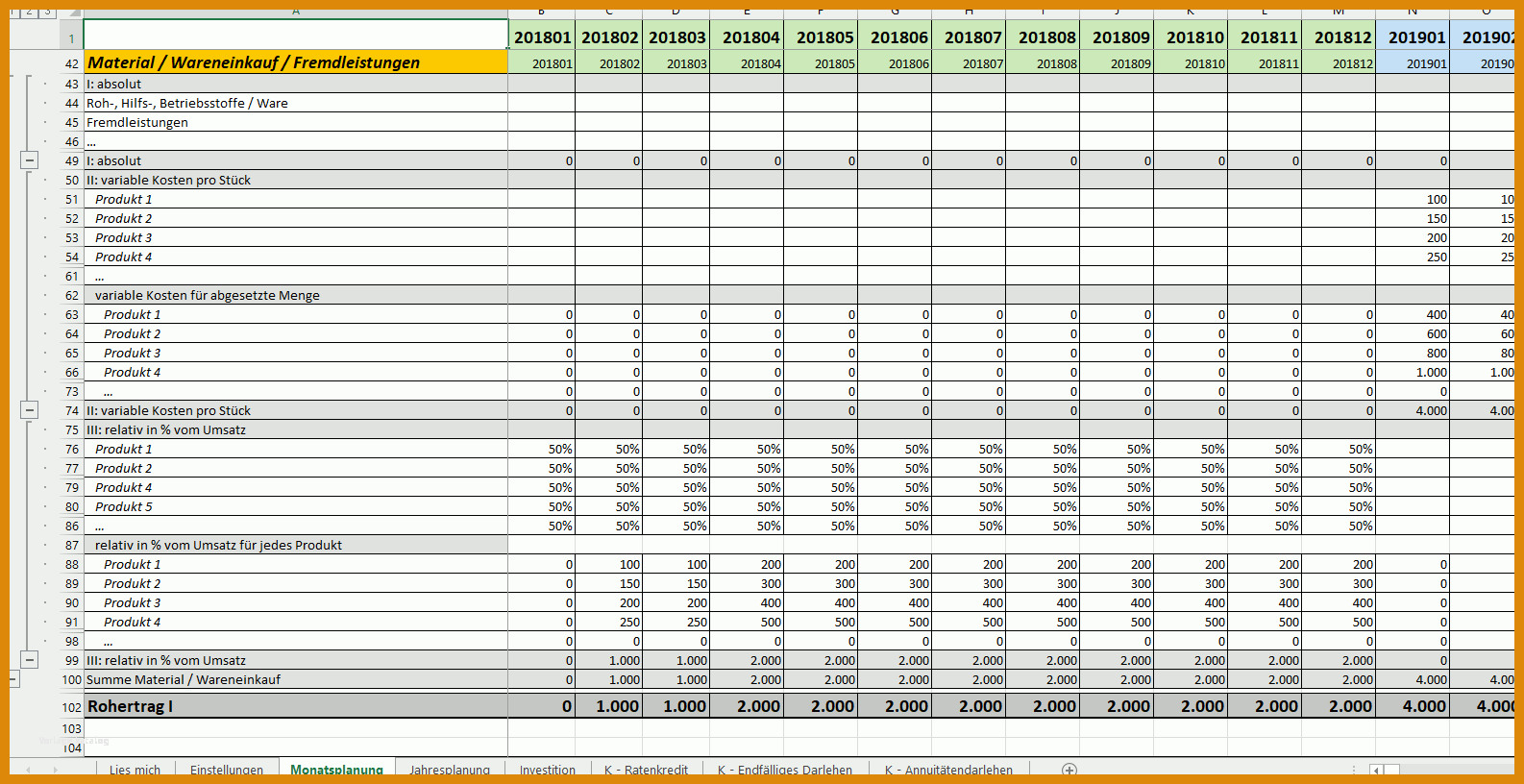Click row header number 102

pyautogui.click(x=71, y=707)
